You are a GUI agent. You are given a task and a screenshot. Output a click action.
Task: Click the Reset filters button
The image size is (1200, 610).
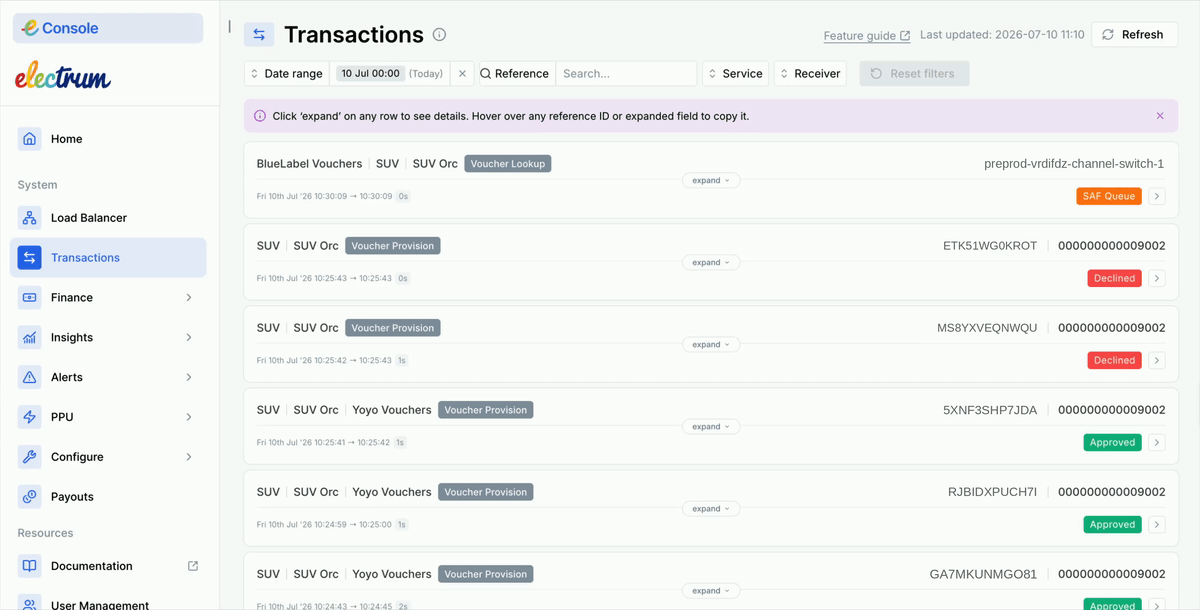(914, 74)
